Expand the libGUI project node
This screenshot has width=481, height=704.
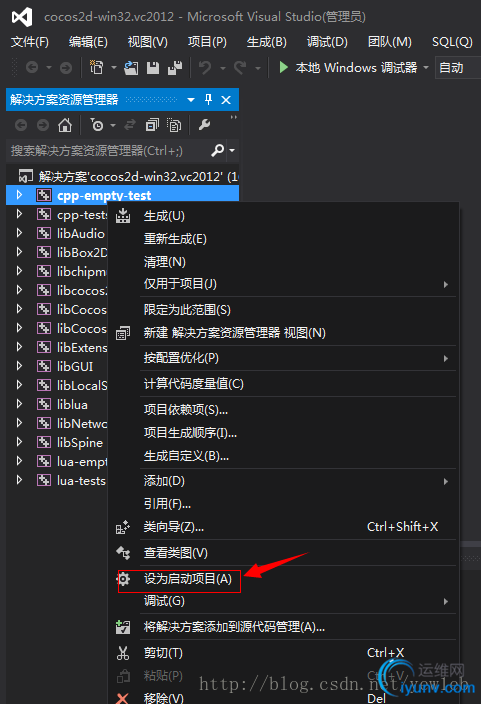19,366
